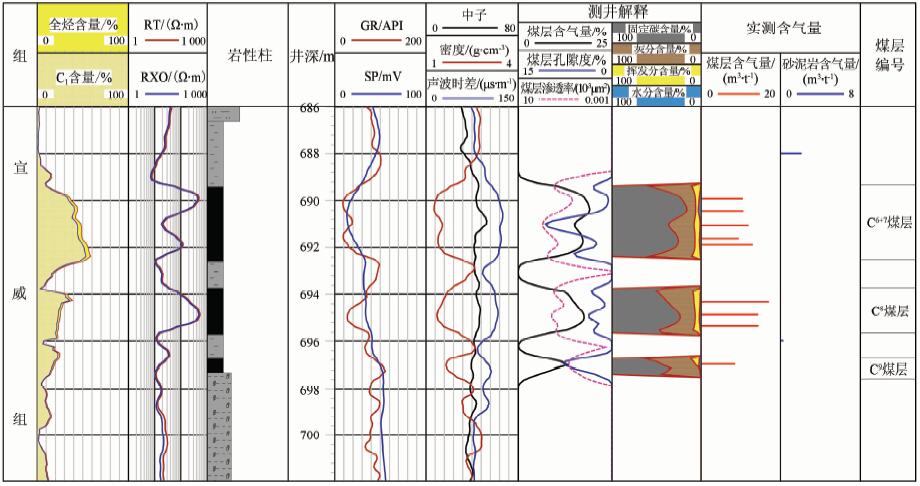The image size is (920, 486).
Task: Select the GR/API curve header
Action: click(x=380, y=22)
